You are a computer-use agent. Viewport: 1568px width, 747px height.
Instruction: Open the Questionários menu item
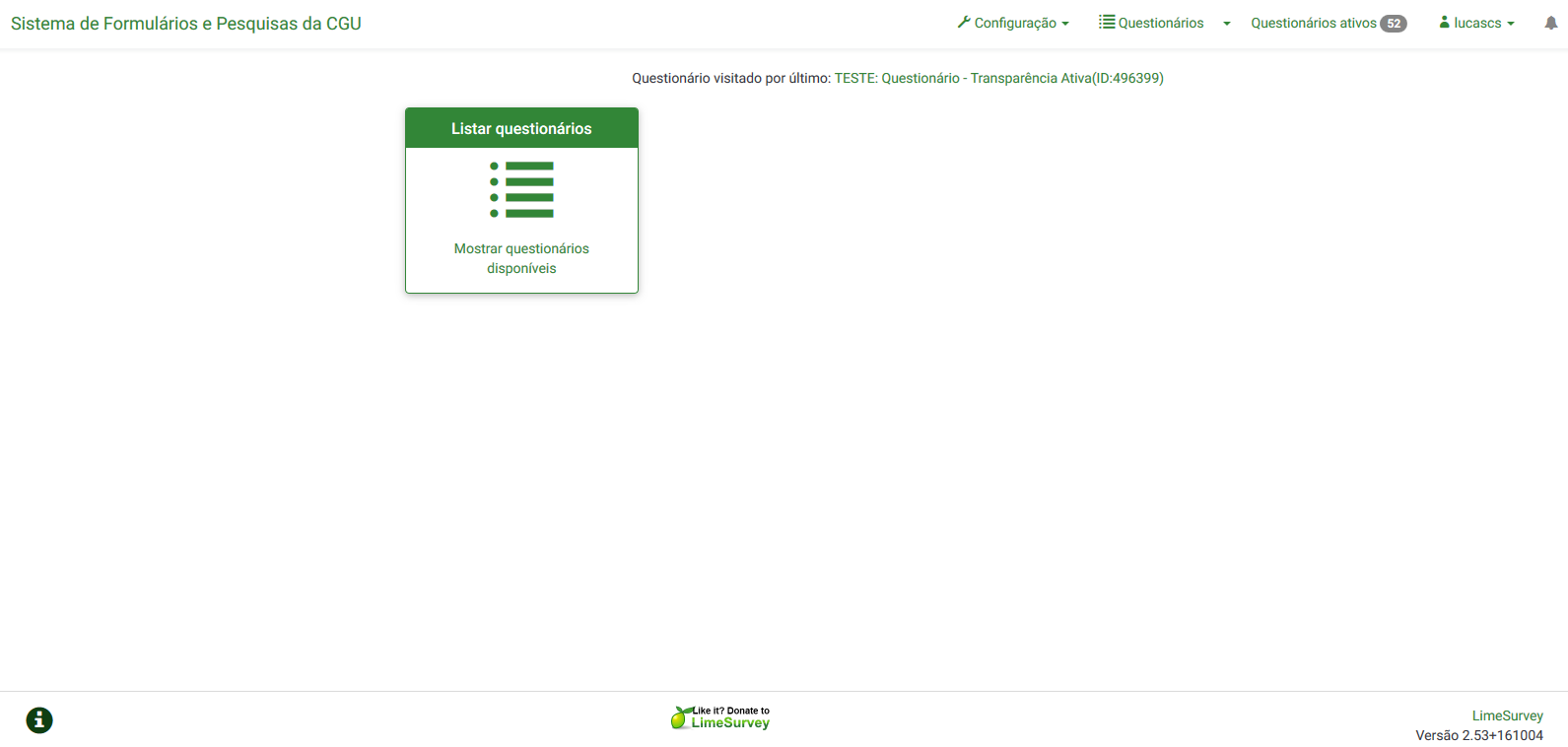coord(1161,23)
